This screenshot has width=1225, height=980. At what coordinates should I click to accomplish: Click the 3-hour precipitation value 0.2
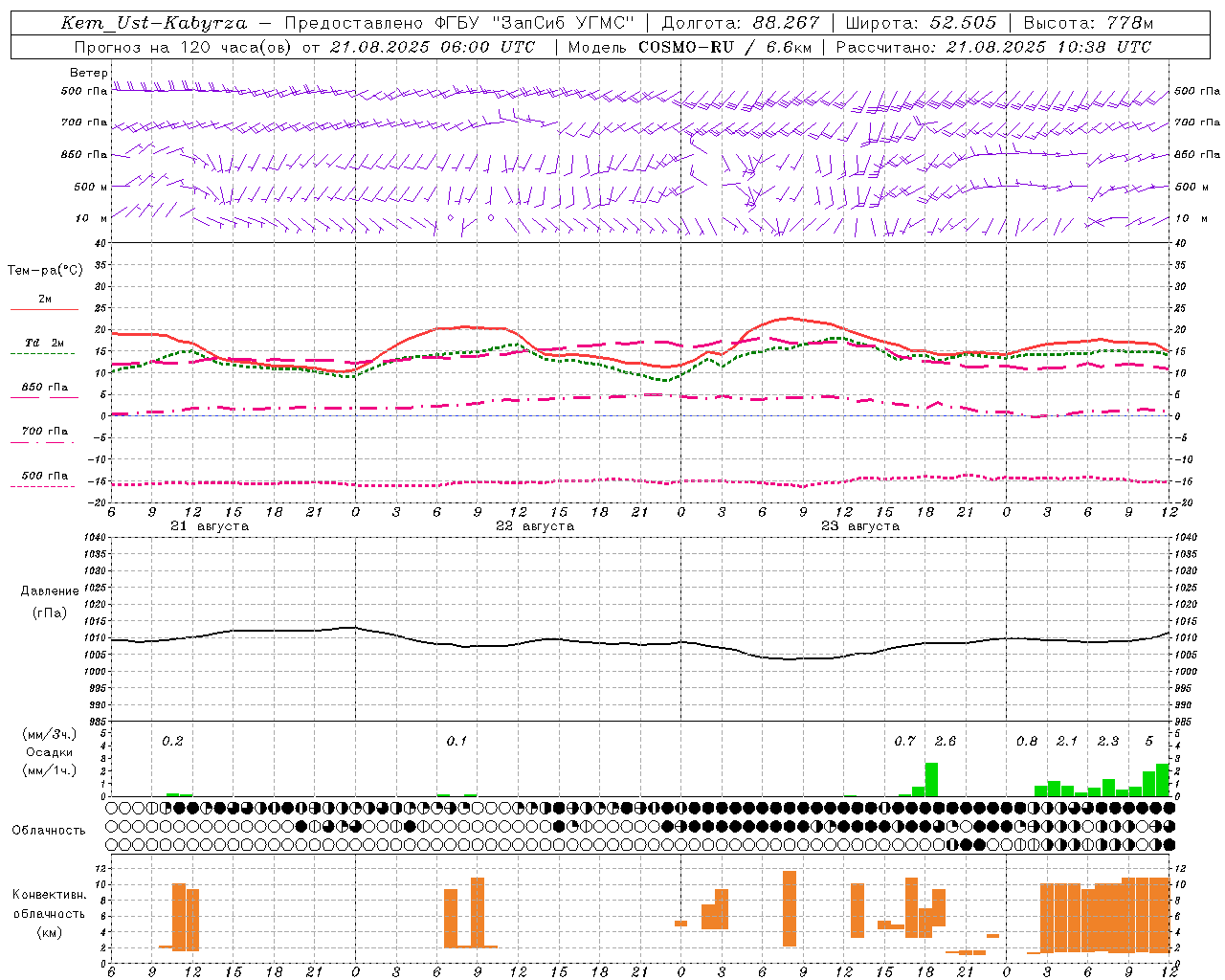pos(172,741)
